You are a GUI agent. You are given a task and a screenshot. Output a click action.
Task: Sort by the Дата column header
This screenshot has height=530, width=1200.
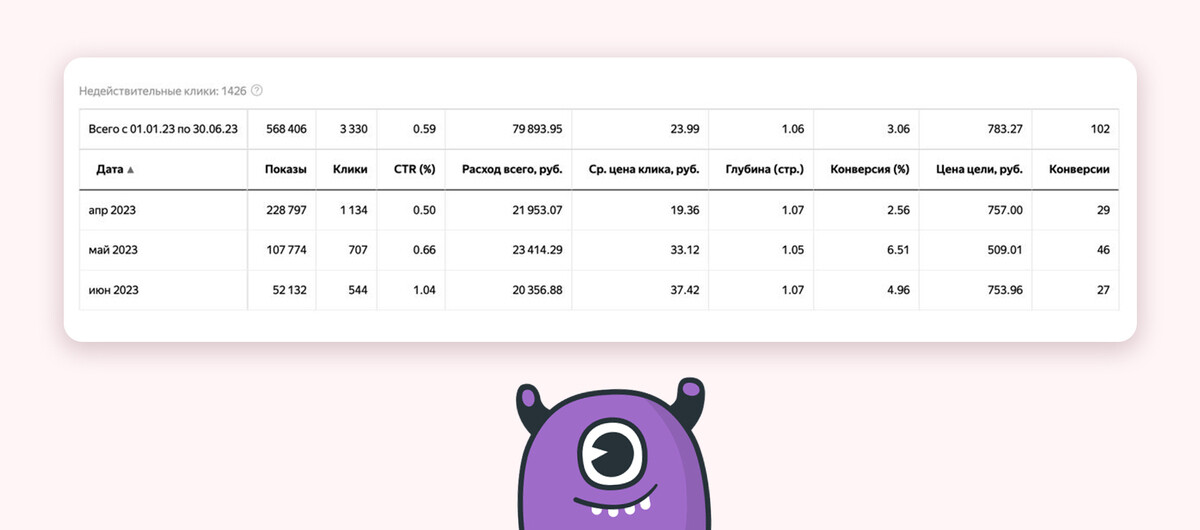click(115, 169)
